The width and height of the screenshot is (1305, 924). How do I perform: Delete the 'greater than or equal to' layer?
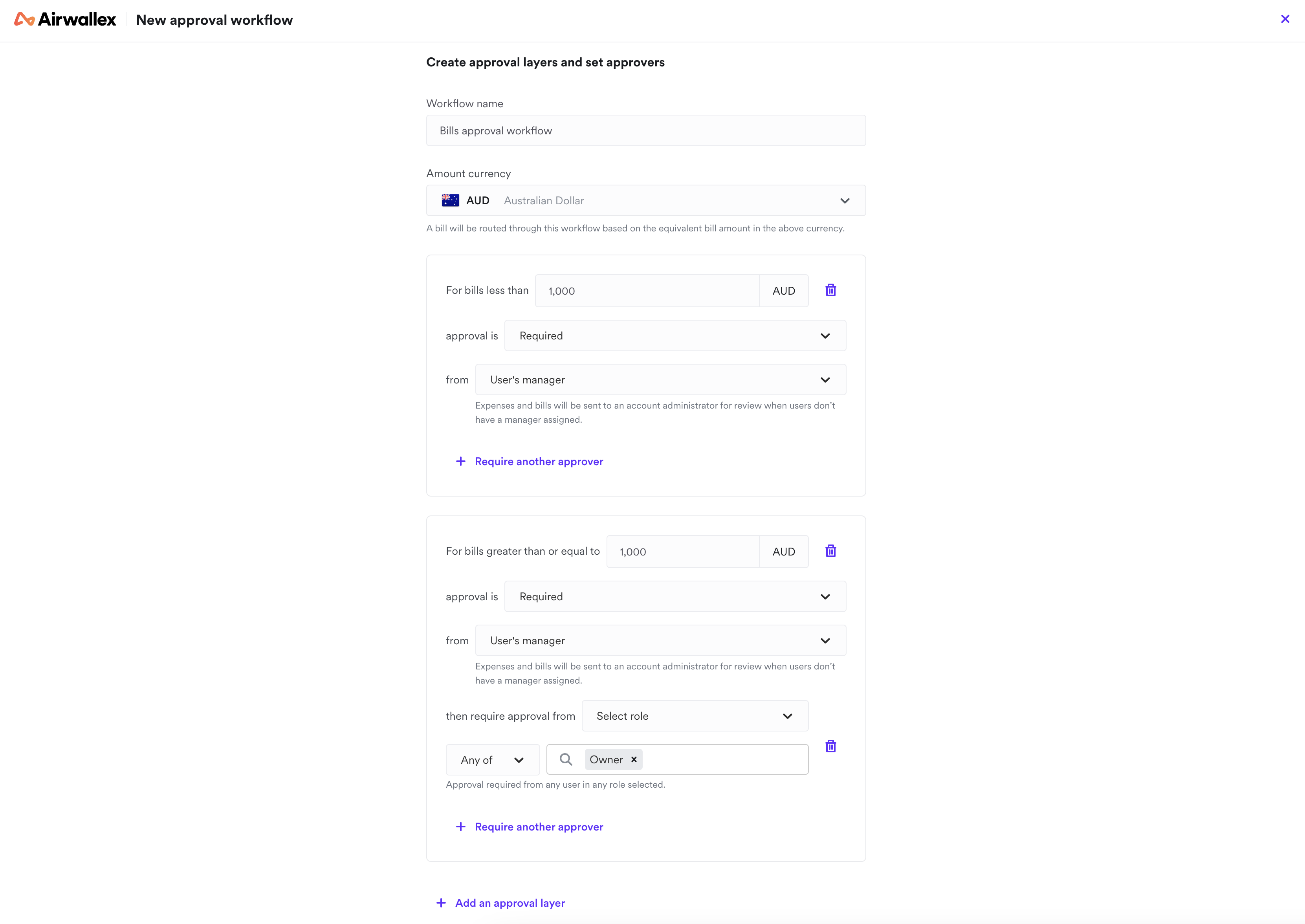830,551
